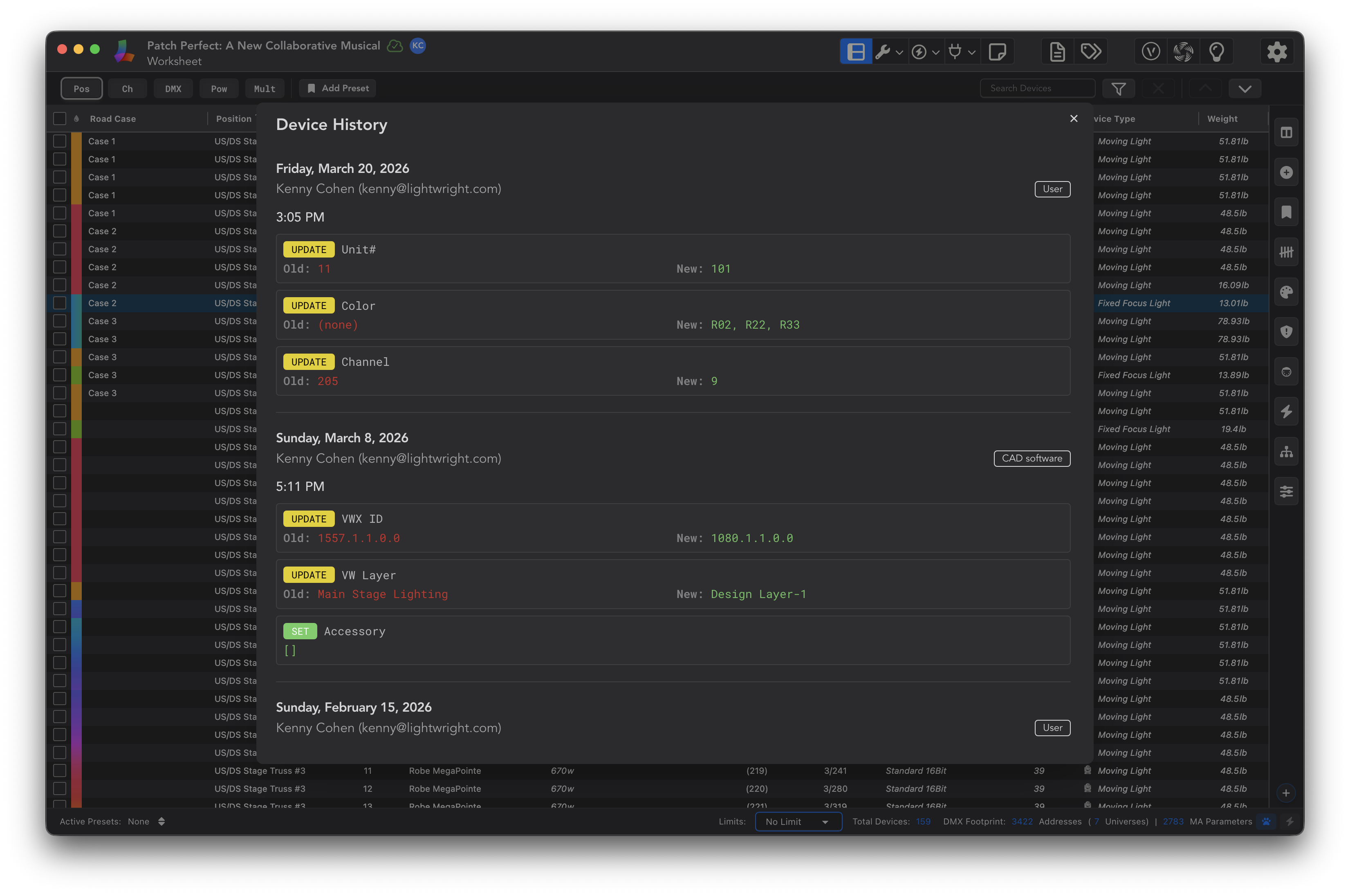
Task: Click the power lightning circle icon
Action: pos(919,52)
